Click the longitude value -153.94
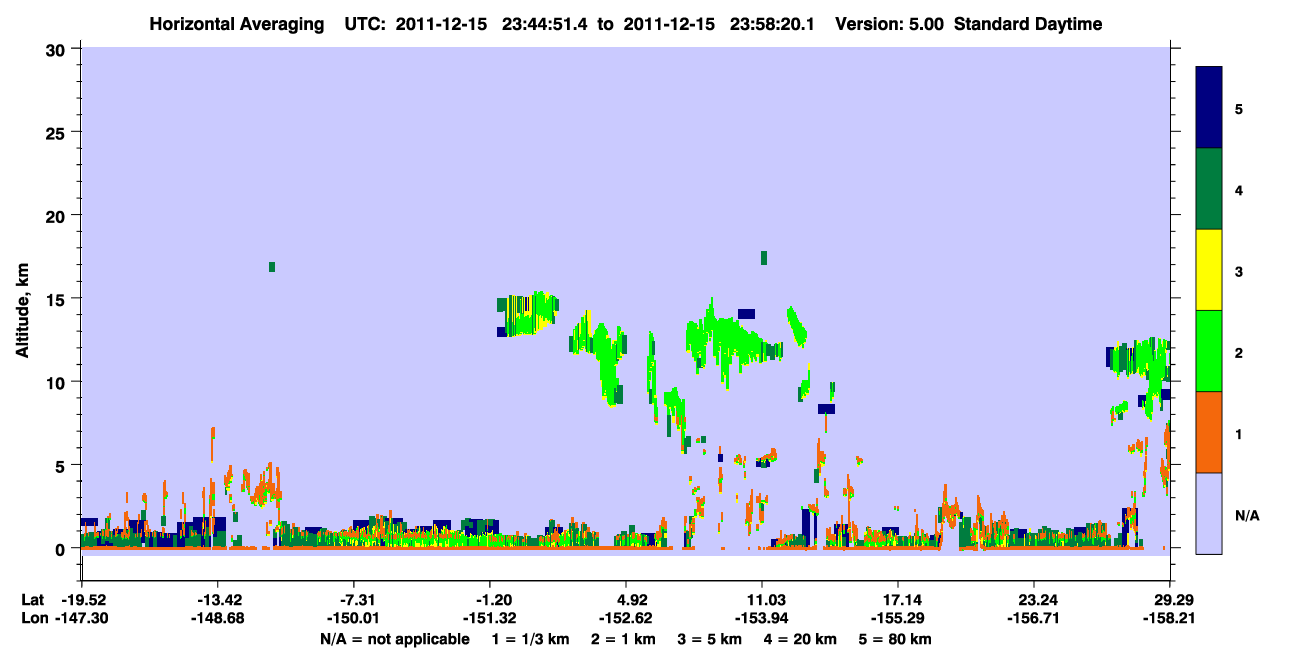 click(x=762, y=619)
